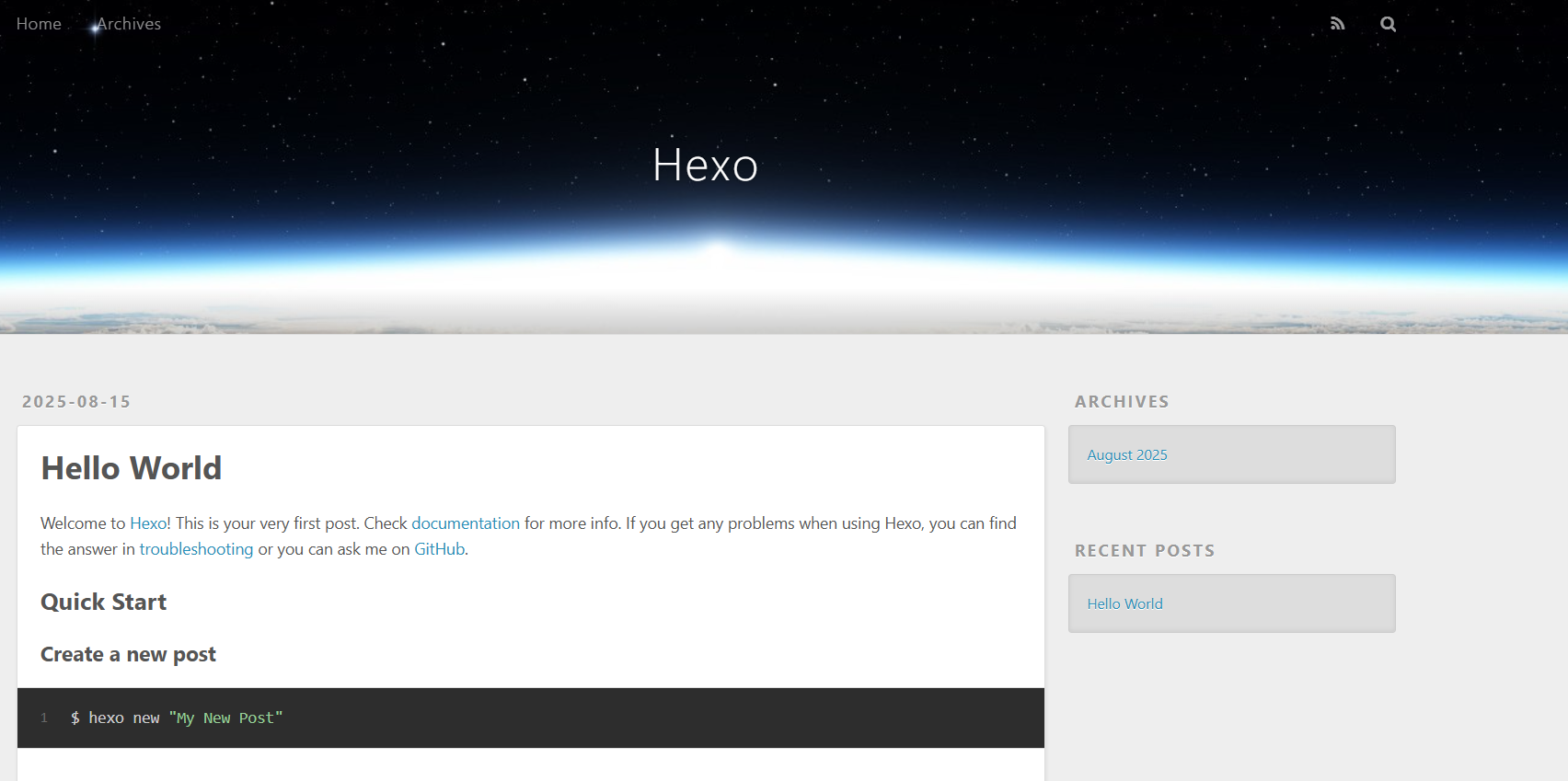This screenshot has width=1568, height=781.
Task: Click the Hexo site title
Action: click(x=705, y=166)
